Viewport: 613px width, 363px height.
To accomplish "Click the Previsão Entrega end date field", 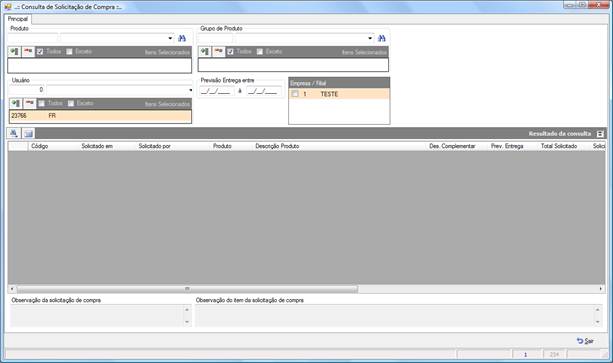I will click(263, 91).
